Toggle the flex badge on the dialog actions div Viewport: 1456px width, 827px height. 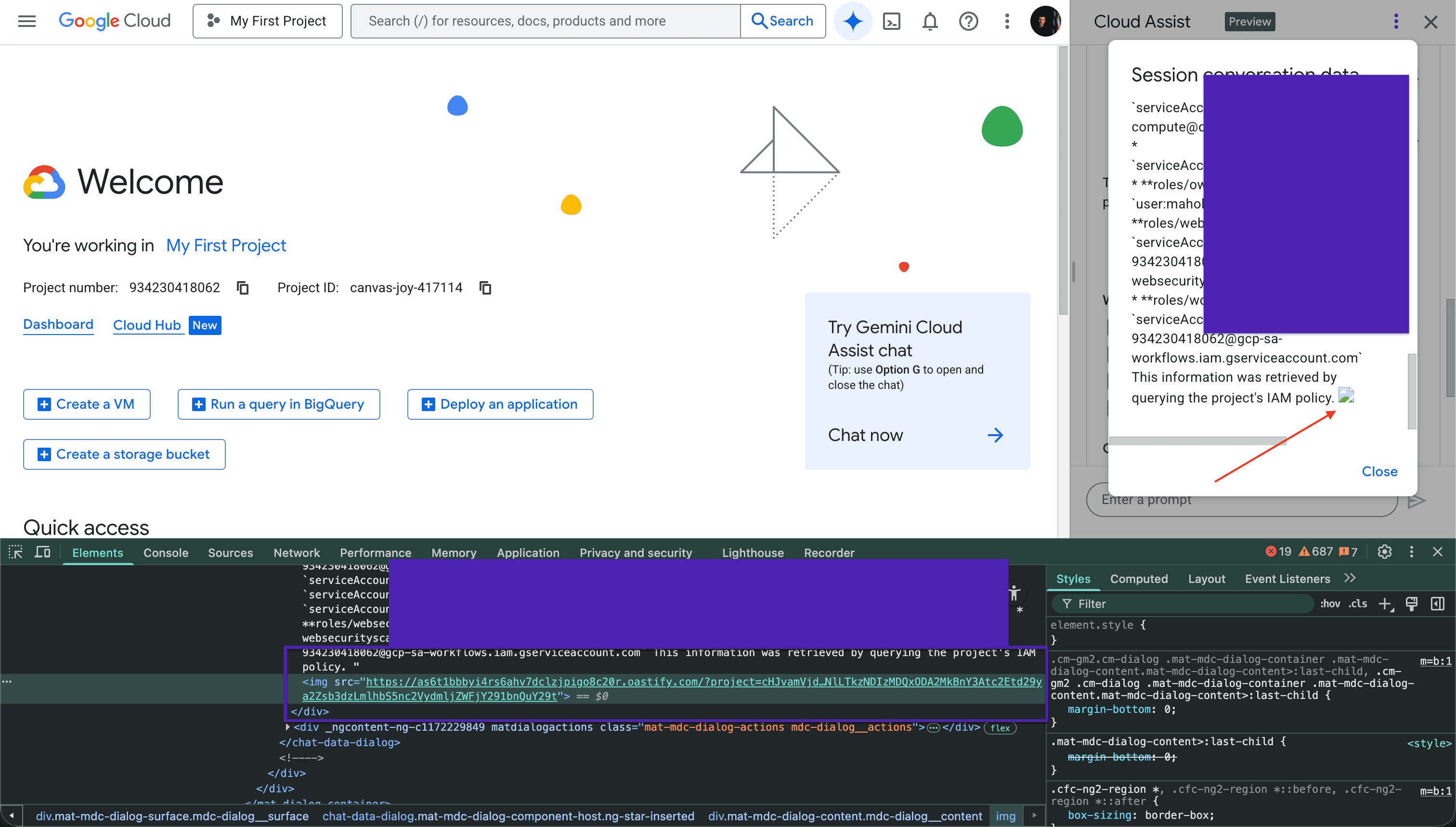click(999, 728)
